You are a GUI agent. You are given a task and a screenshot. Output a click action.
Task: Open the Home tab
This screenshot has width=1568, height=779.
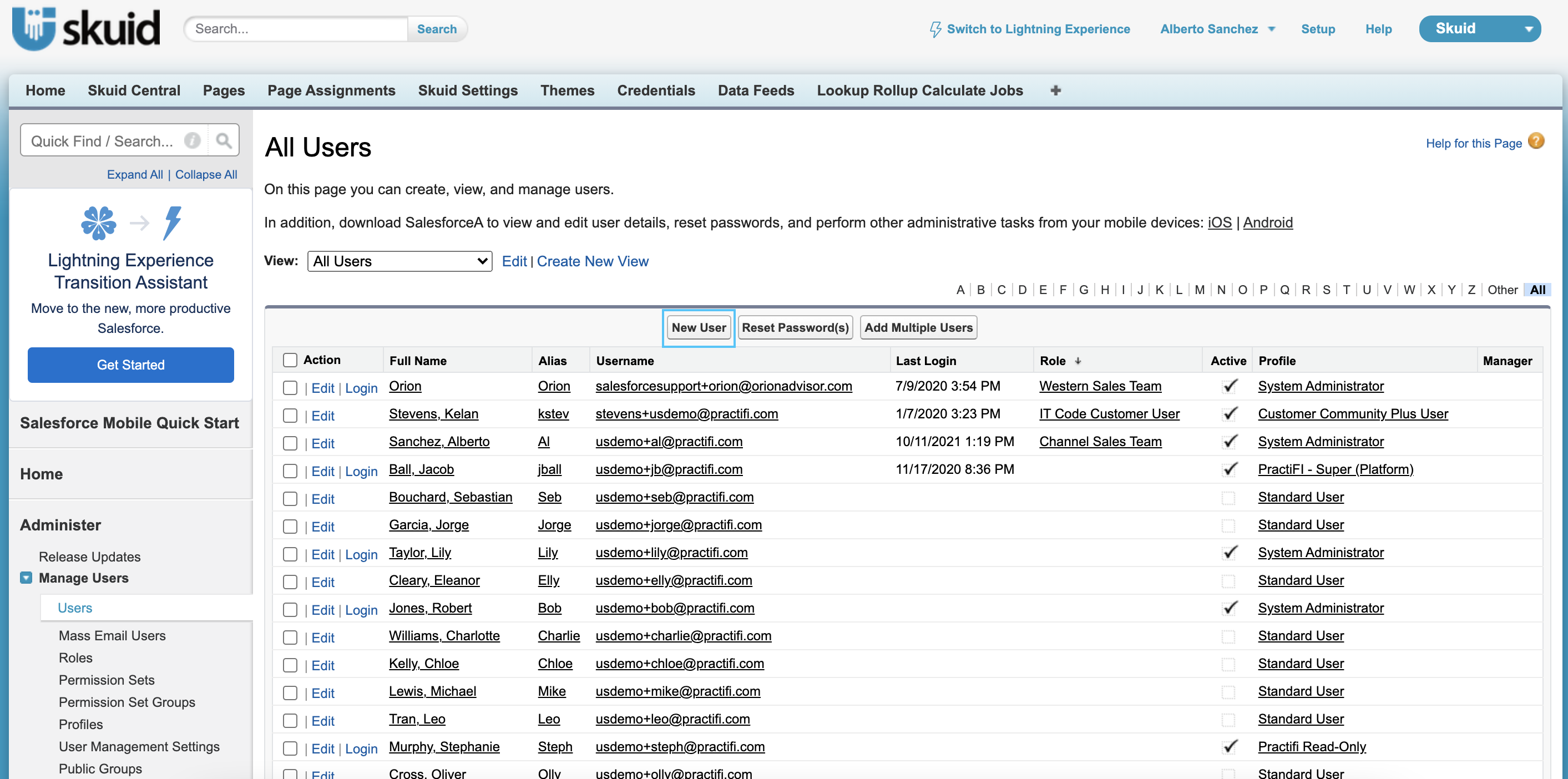coord(45,90)
